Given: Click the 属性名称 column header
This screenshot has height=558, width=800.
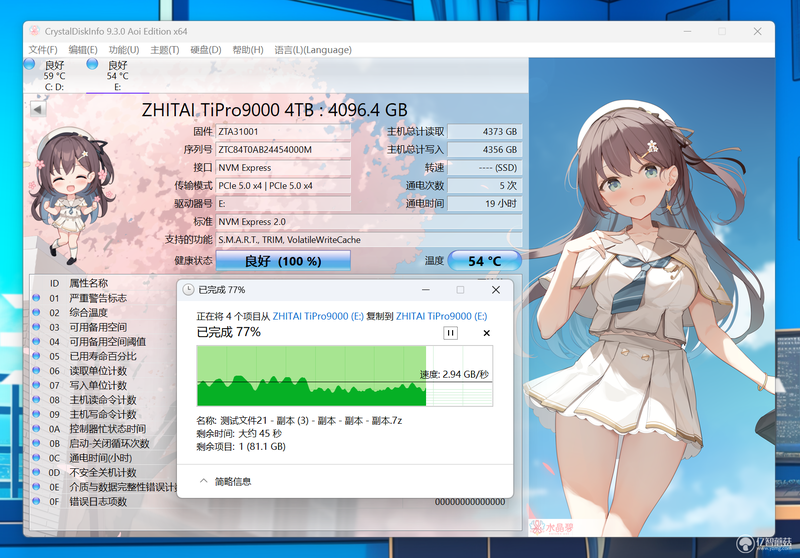Looking at the screenshot, I should (x=89, y=283).
